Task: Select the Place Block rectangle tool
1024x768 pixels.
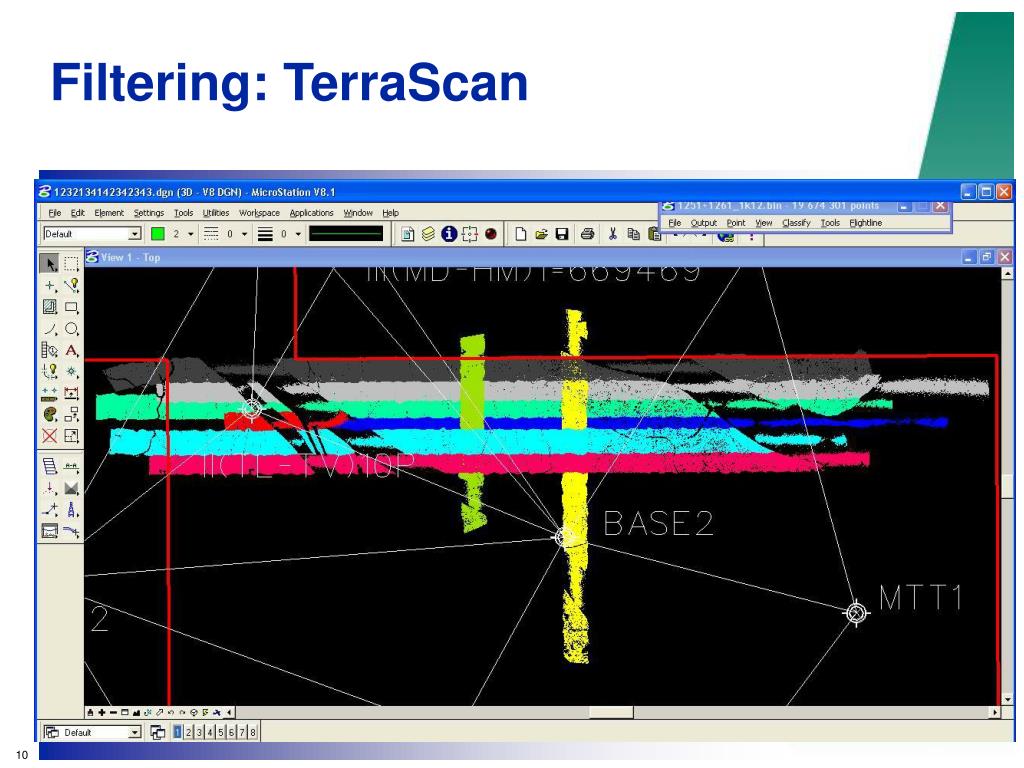Action: (71, 307)
